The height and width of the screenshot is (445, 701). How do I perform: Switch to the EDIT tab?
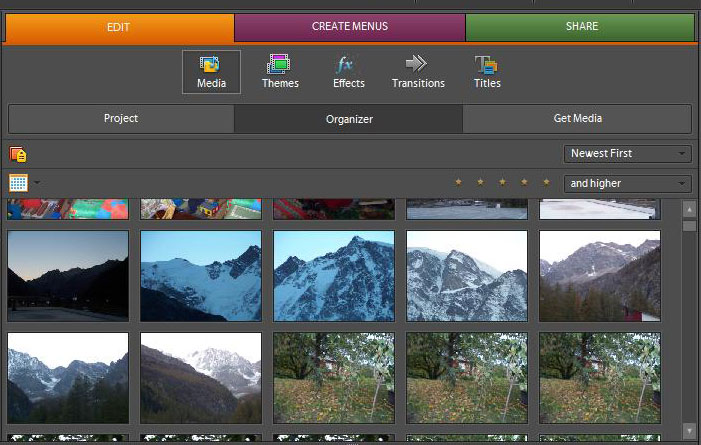(x=119, y=28)
